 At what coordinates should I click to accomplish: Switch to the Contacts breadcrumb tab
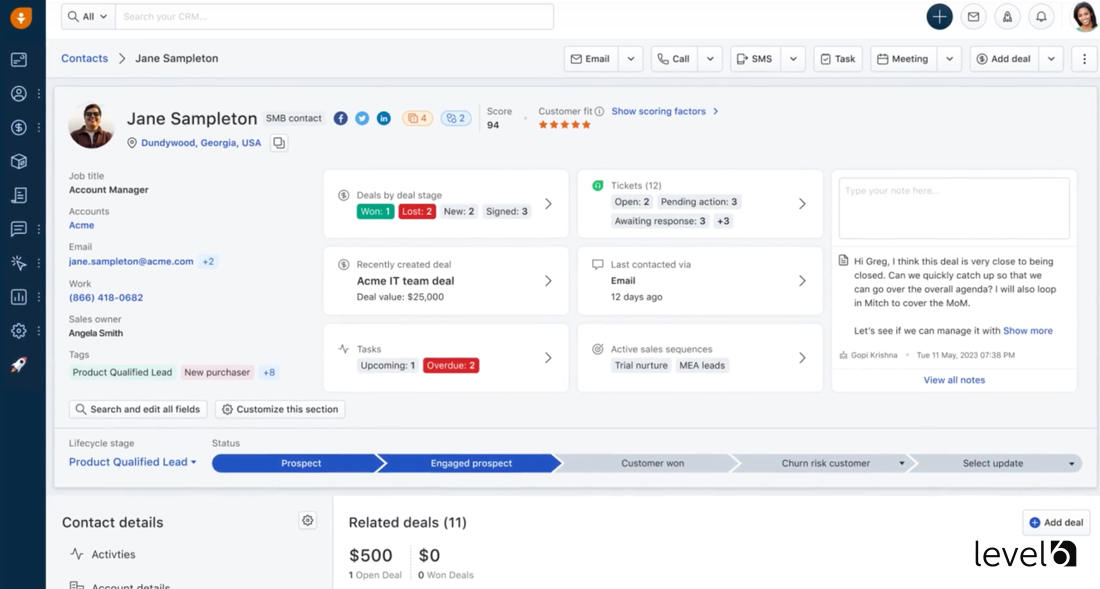(84, 58)
